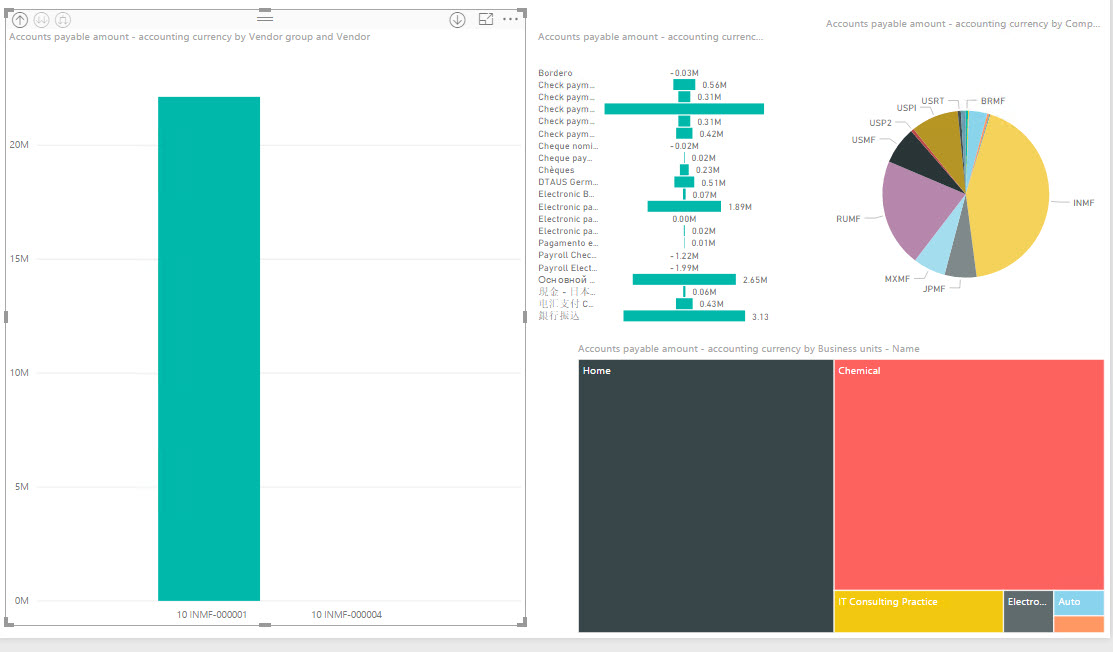Select the Auto treemap tile
Image resolution: width=1113 pixels, height=652 pixels.
1078,602
